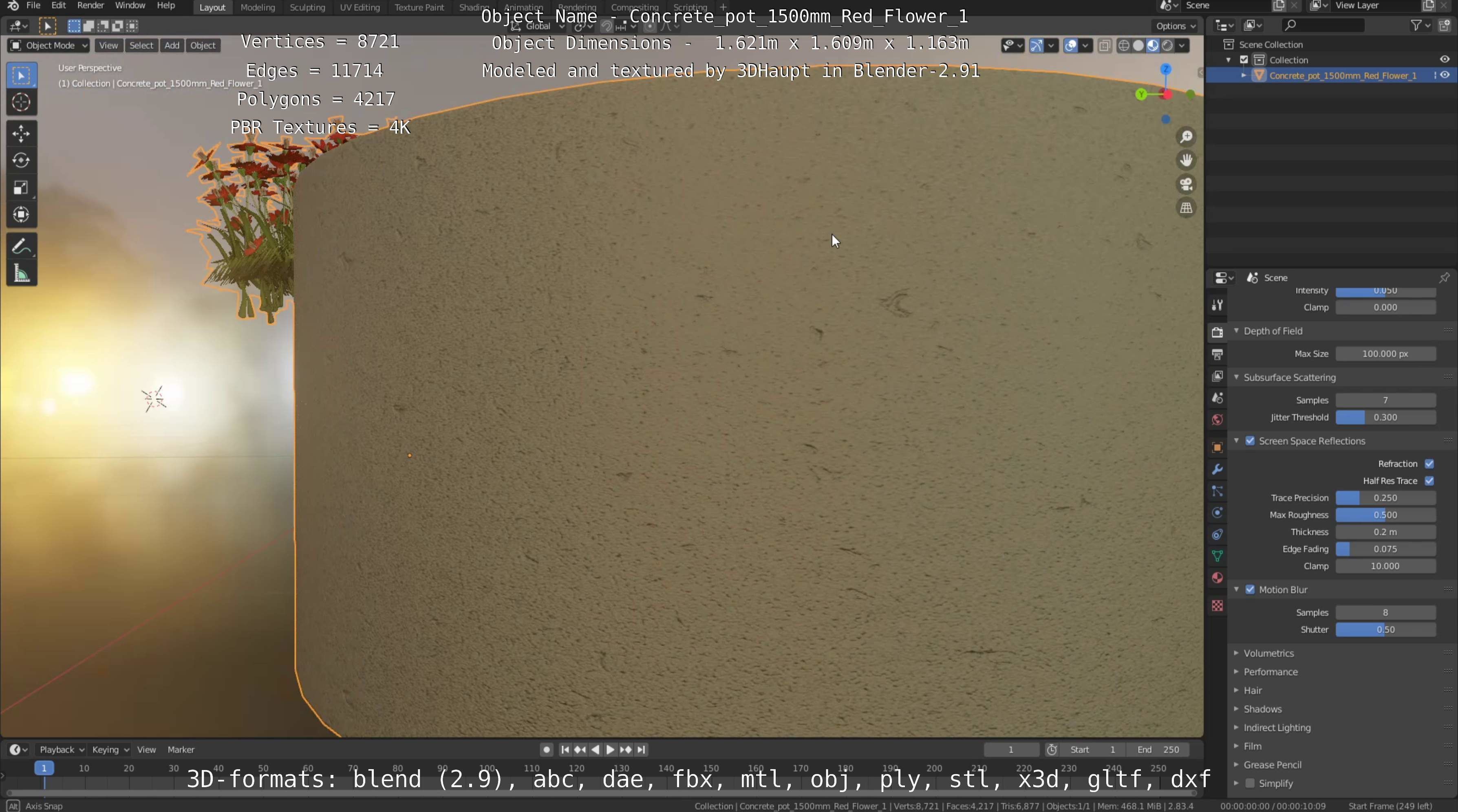Open Modifier properties wrench tab

click(x=1217, y=469)
